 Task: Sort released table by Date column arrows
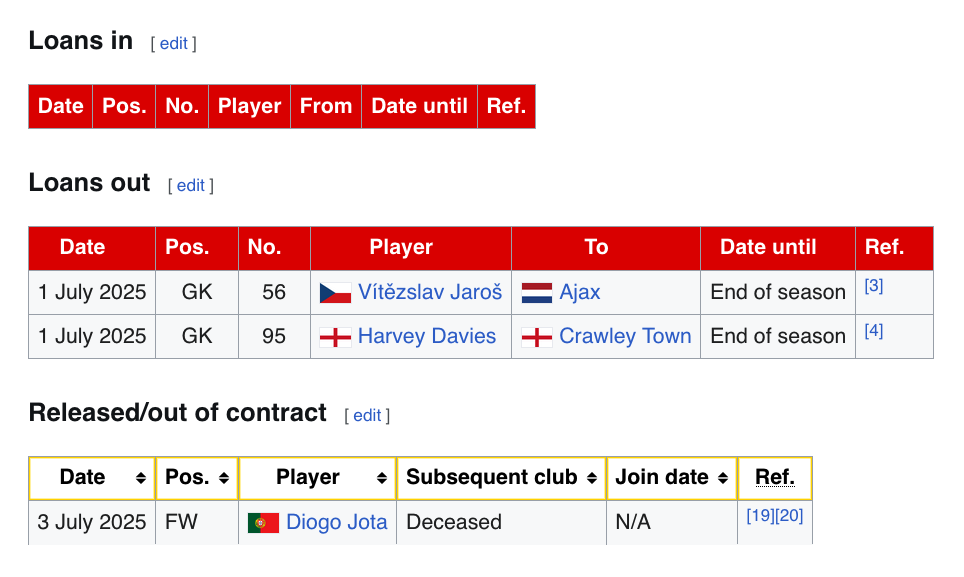pyautogui.click(x=141, y=478)
